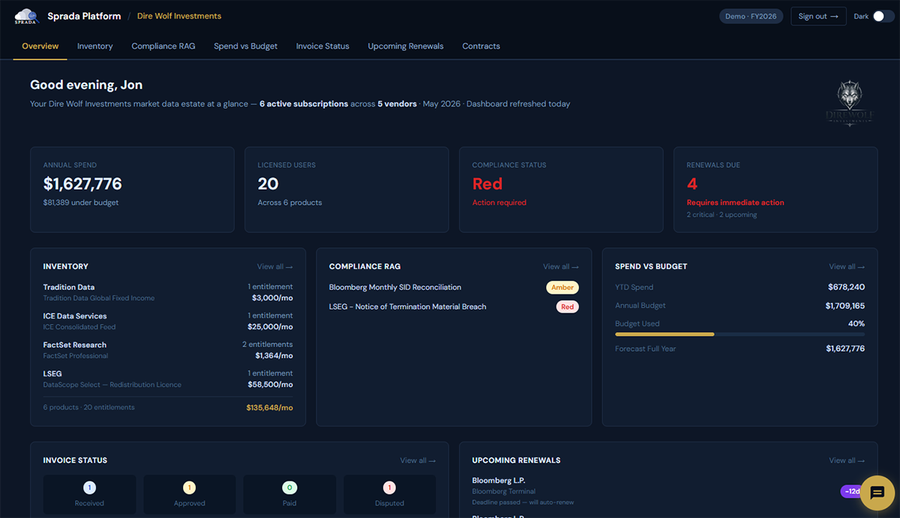The width and height of the screenshot is (900, 518).
Task: Click the Sign out button
Action: (x=818, y=16)
